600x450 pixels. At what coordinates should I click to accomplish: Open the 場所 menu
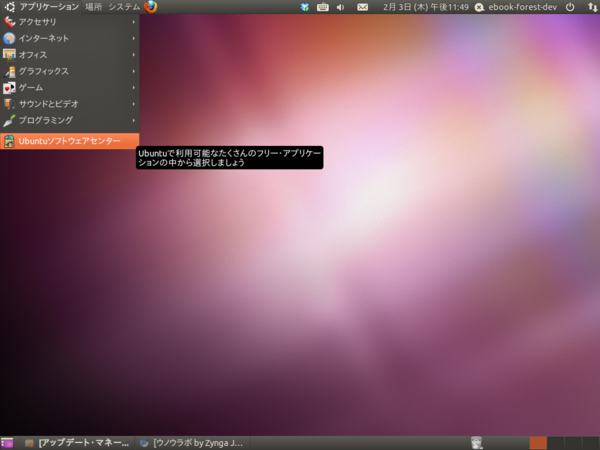93,7
